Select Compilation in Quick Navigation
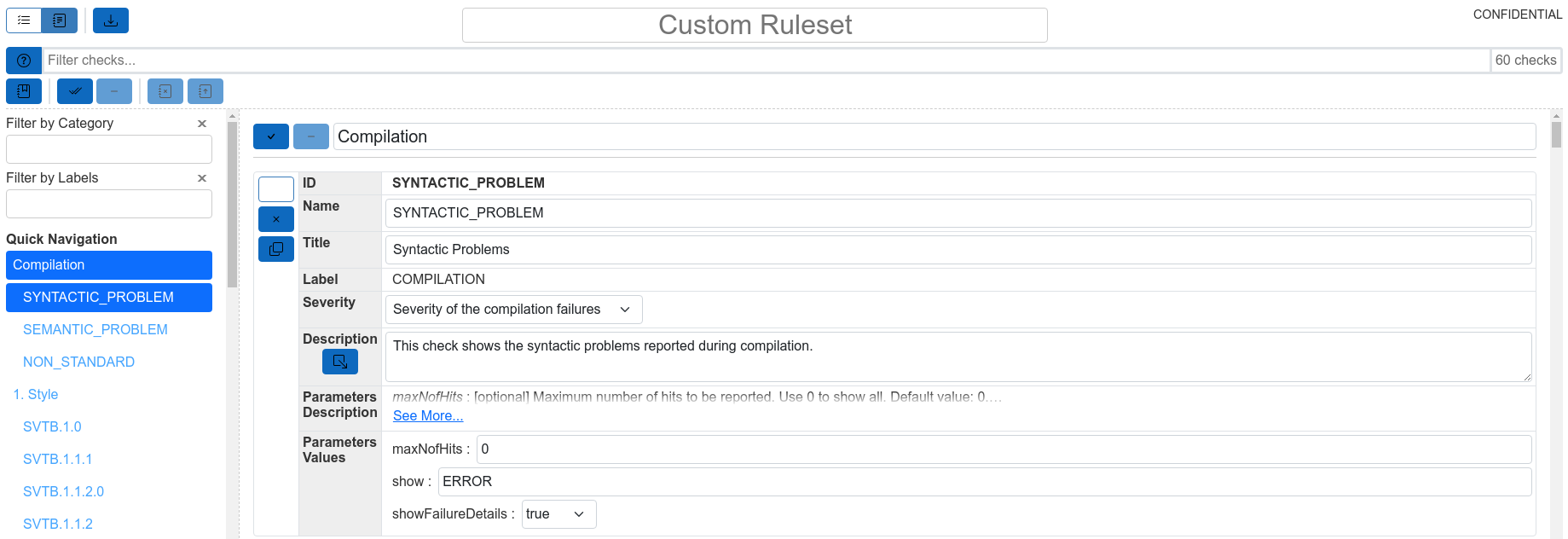The width and height of the screenshot is (1568, 539). [x=108, y=264]
